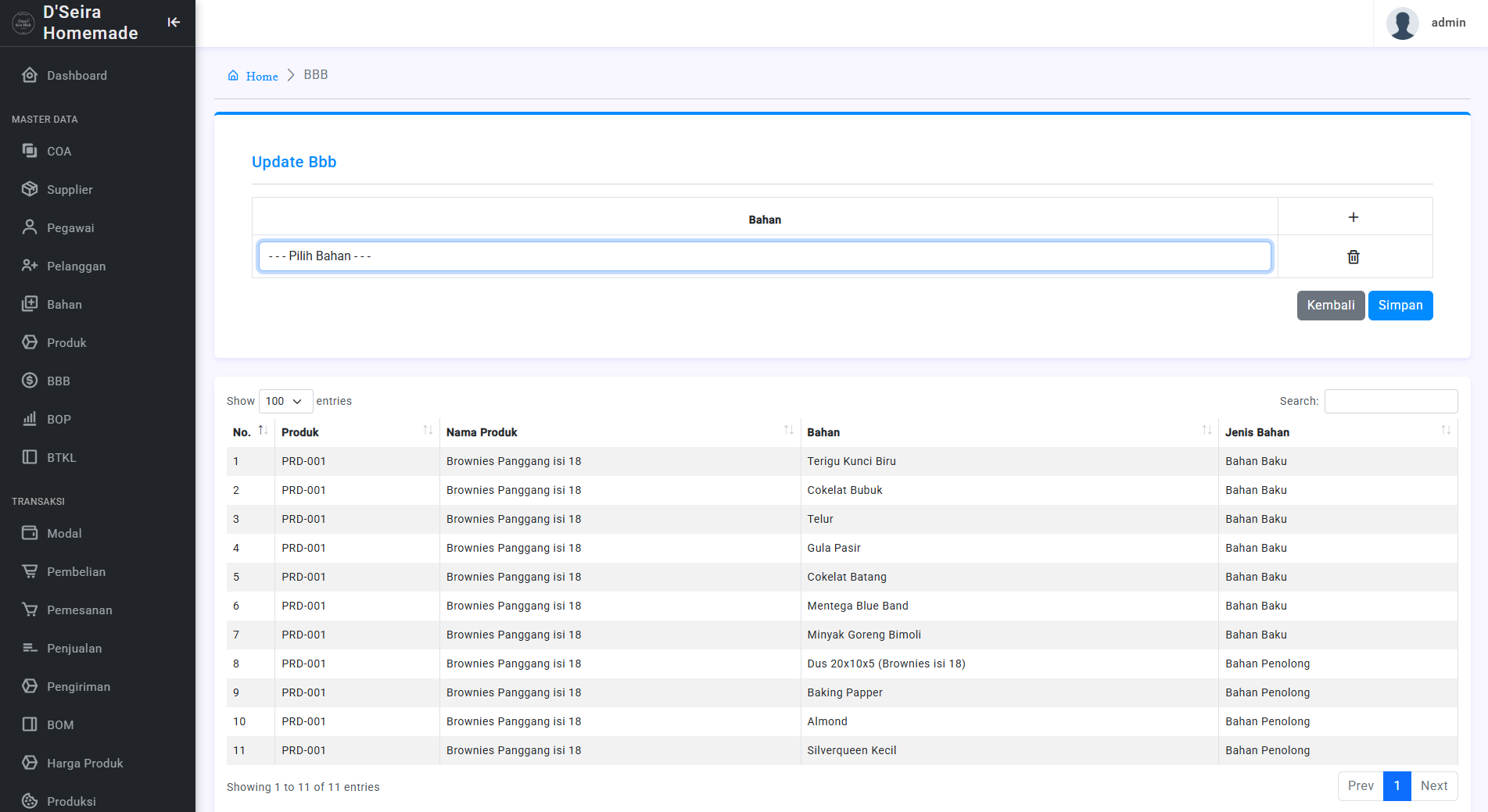Click the Dus 20x10x5 (Brownies isi 18) cell
Image resolution: width=1488 pixels, height=812 pixels.
point(1009,664)
